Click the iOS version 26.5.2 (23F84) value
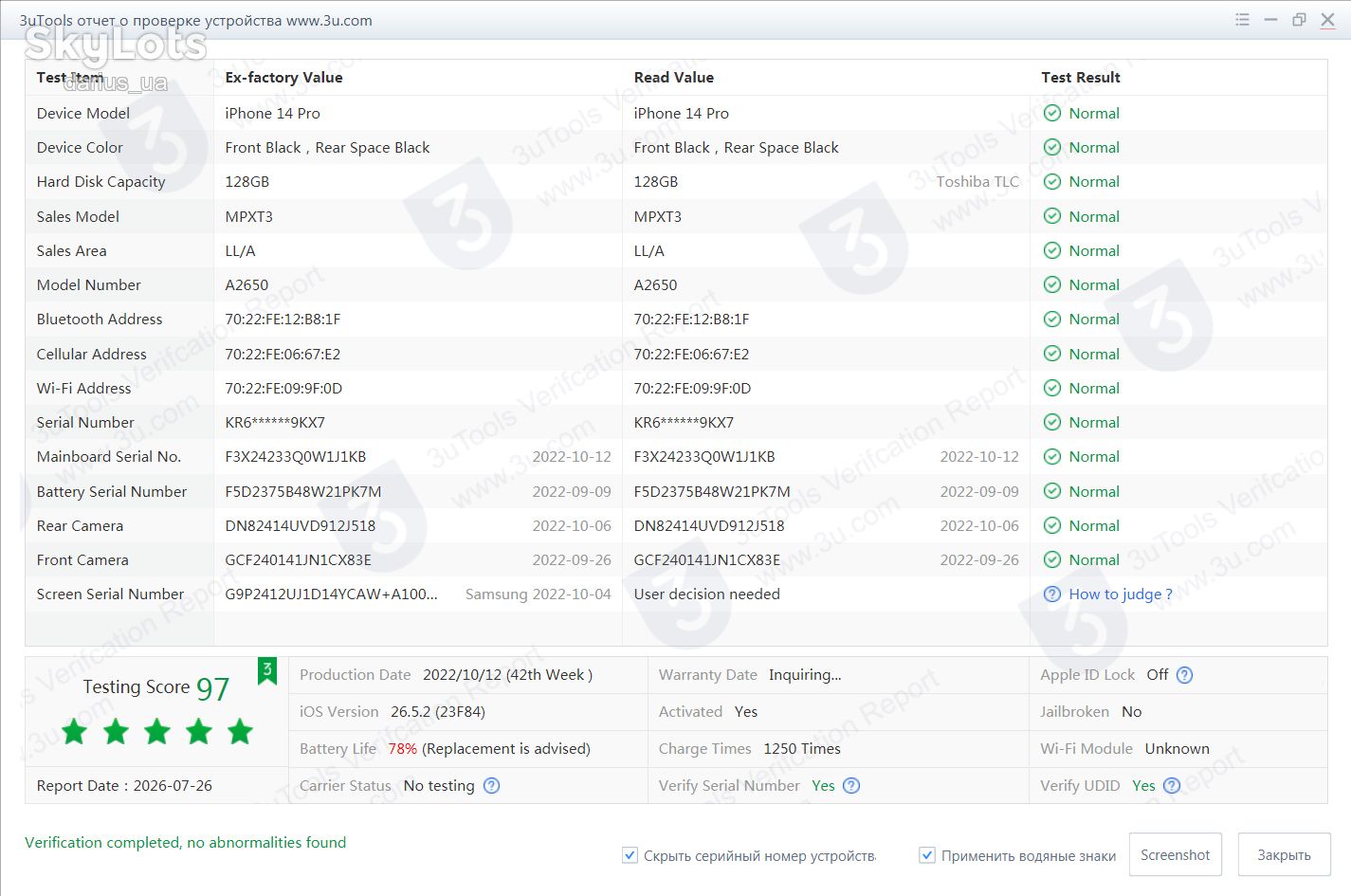This screenshot has height=896, width=1351. [x=437, y=712]
